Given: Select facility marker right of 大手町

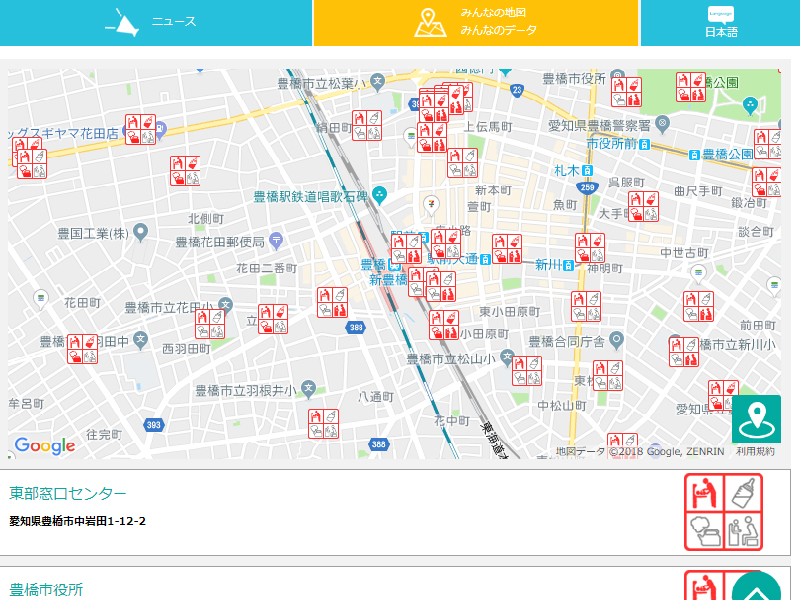Looking at the screenshot, I should pos(643,206).
